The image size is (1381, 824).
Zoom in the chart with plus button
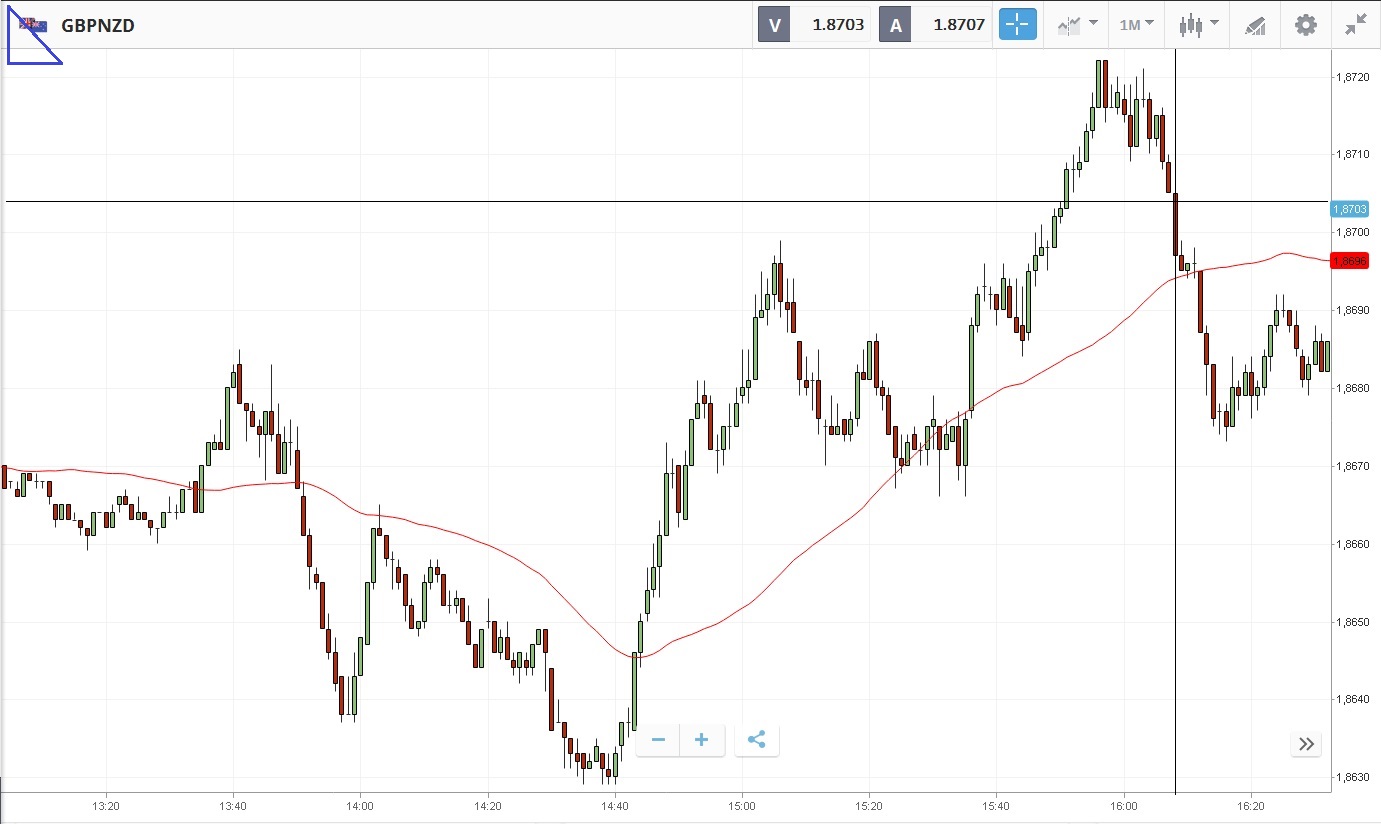click(702, 740)
